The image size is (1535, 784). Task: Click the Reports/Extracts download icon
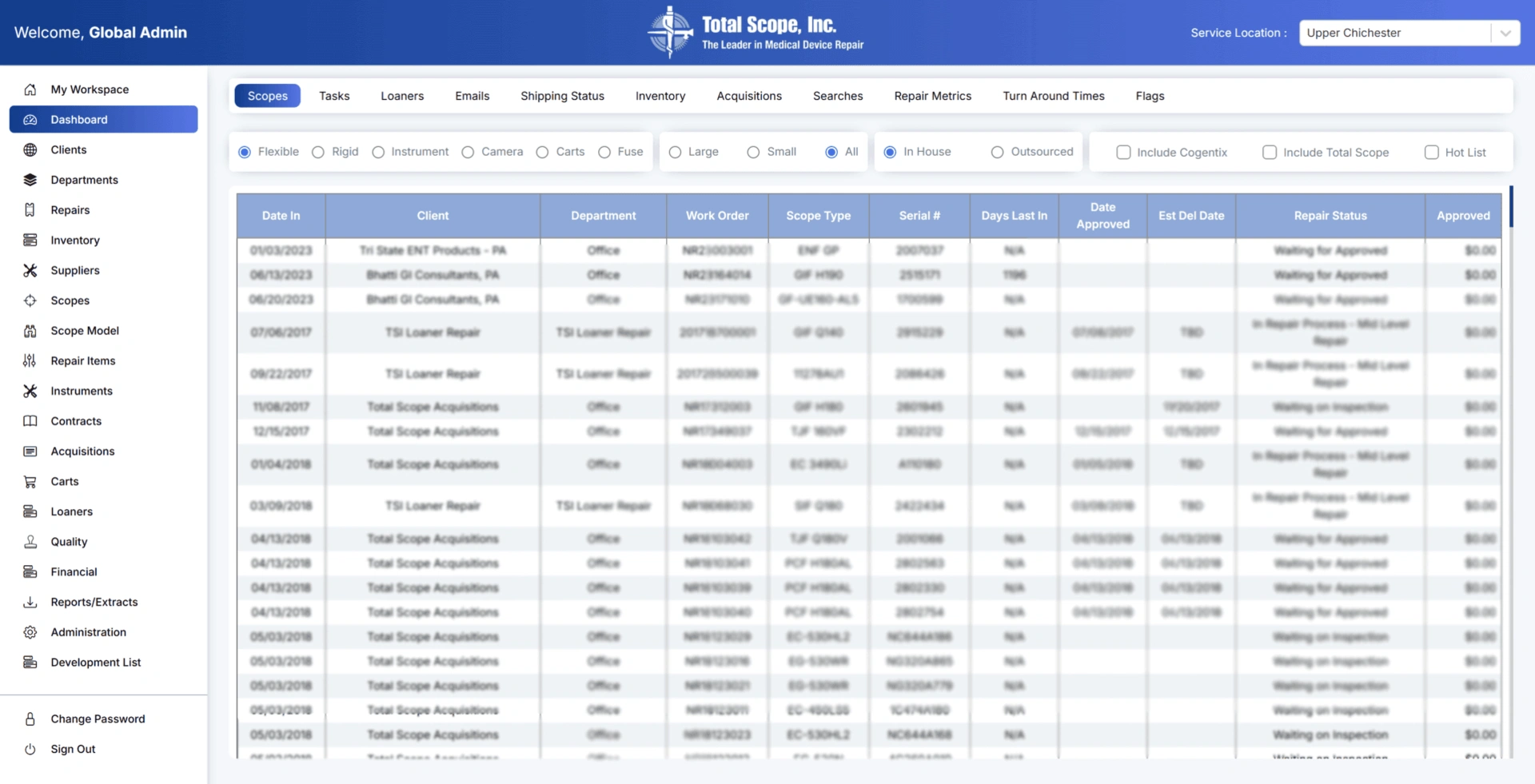tap(30, 603)
